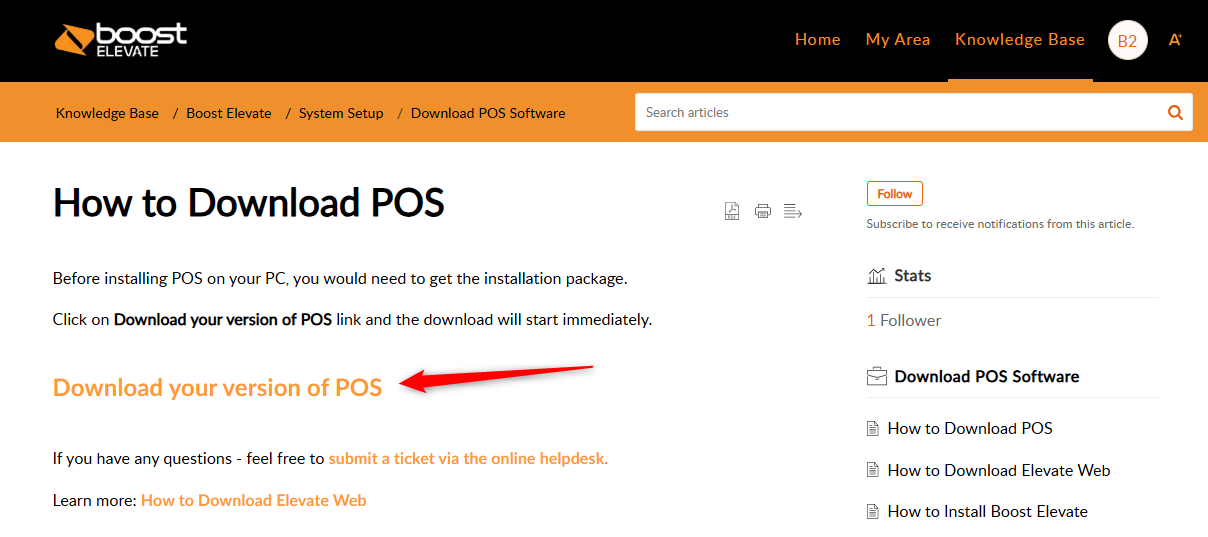Viewport: 1208px width, 537px height.
Task: Open sidebar article How to Install Boost Elevate
Action: [988, 511]
